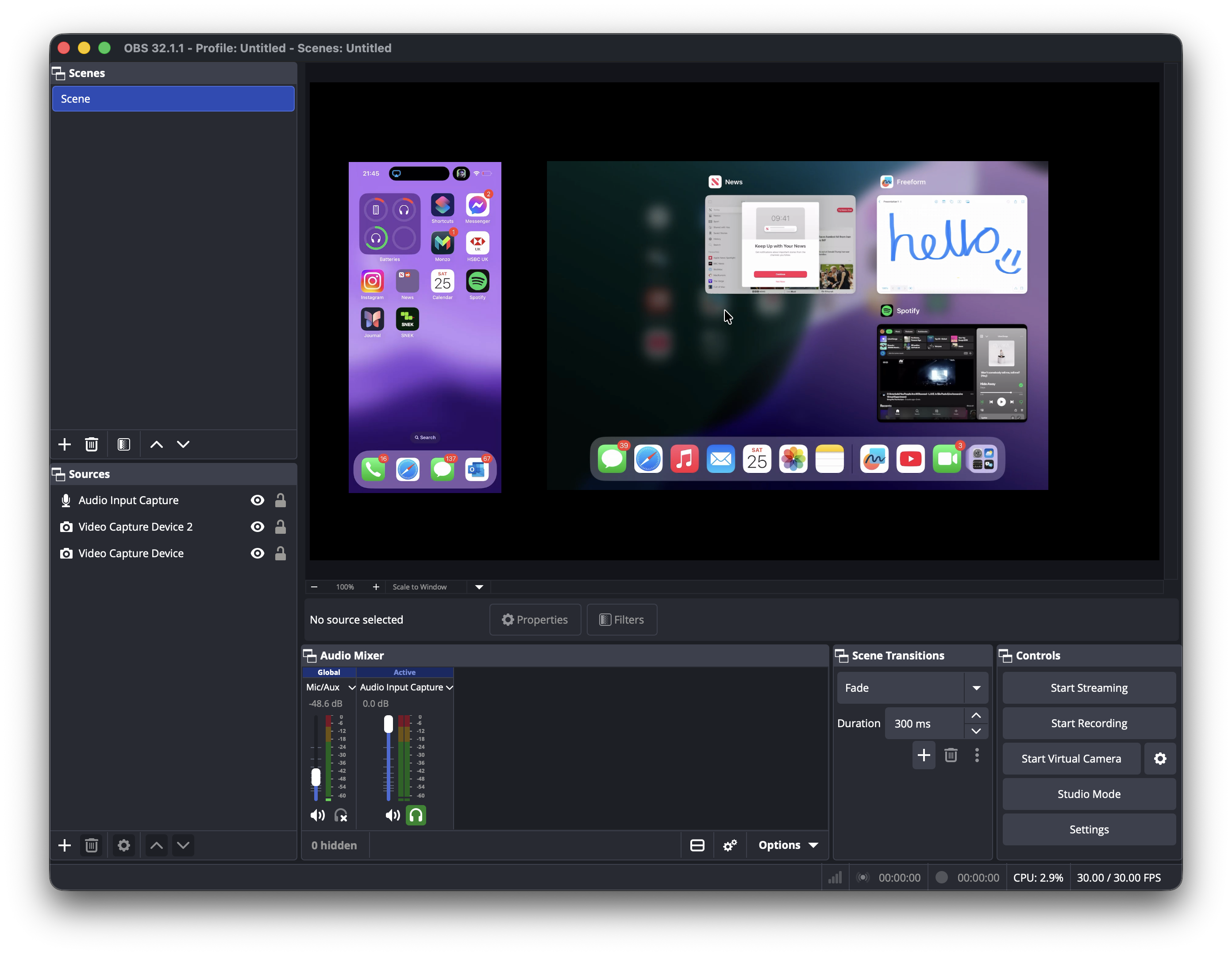Click the Sources dock panel icon
This screenshot has width=1232, height=956.
[58, 474]
